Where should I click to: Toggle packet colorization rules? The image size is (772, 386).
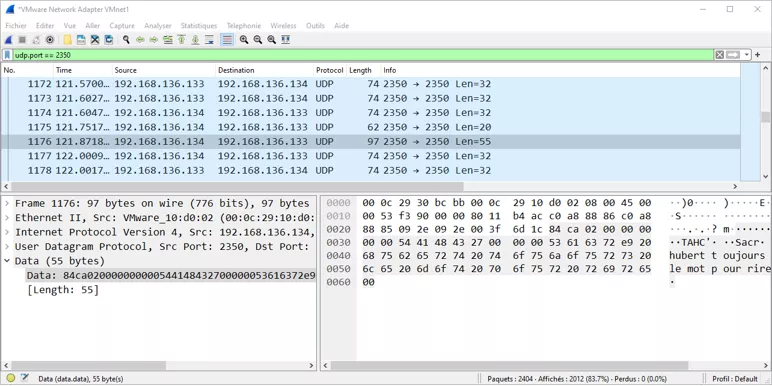226,40
